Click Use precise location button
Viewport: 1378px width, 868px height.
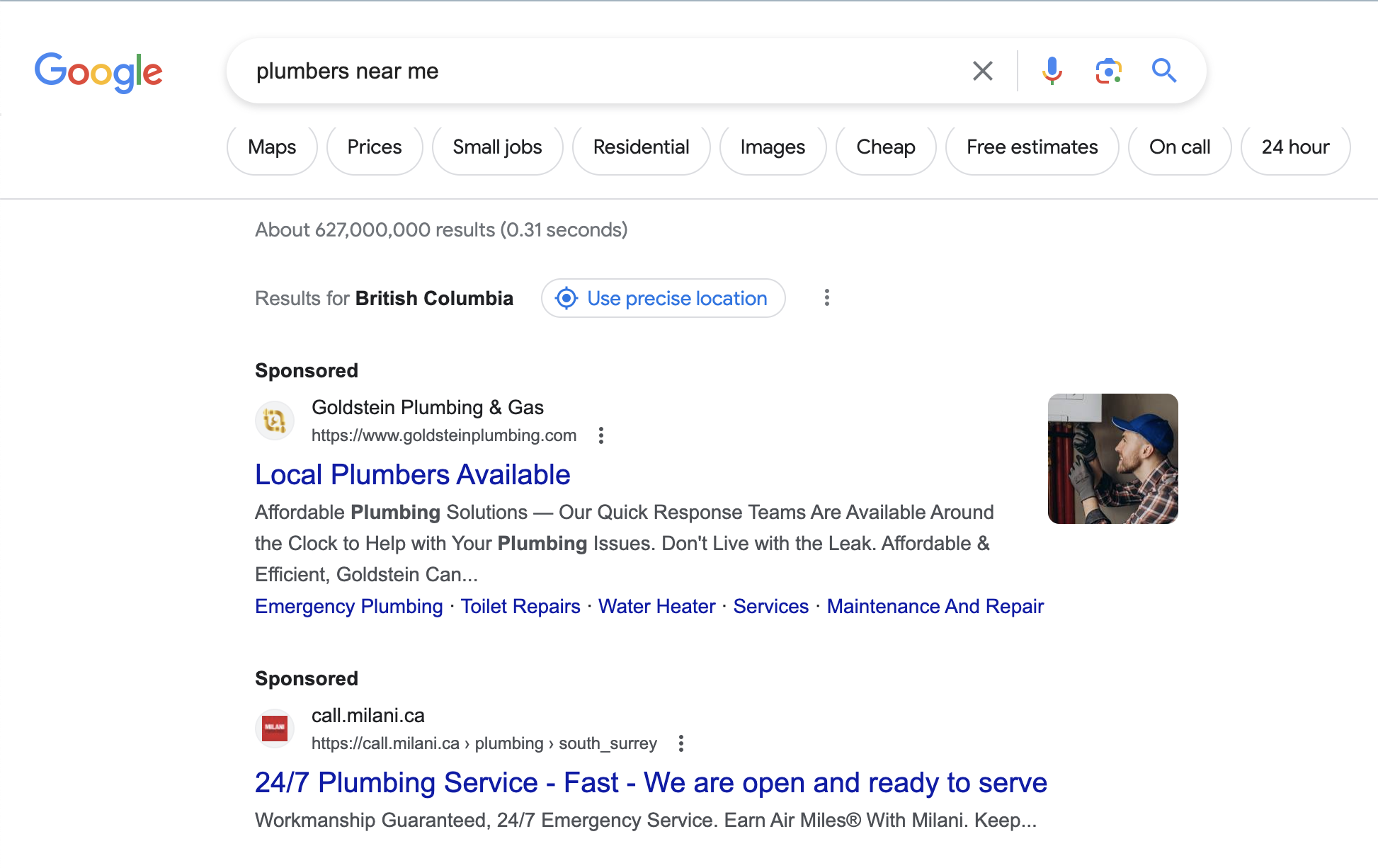(662, 297)
